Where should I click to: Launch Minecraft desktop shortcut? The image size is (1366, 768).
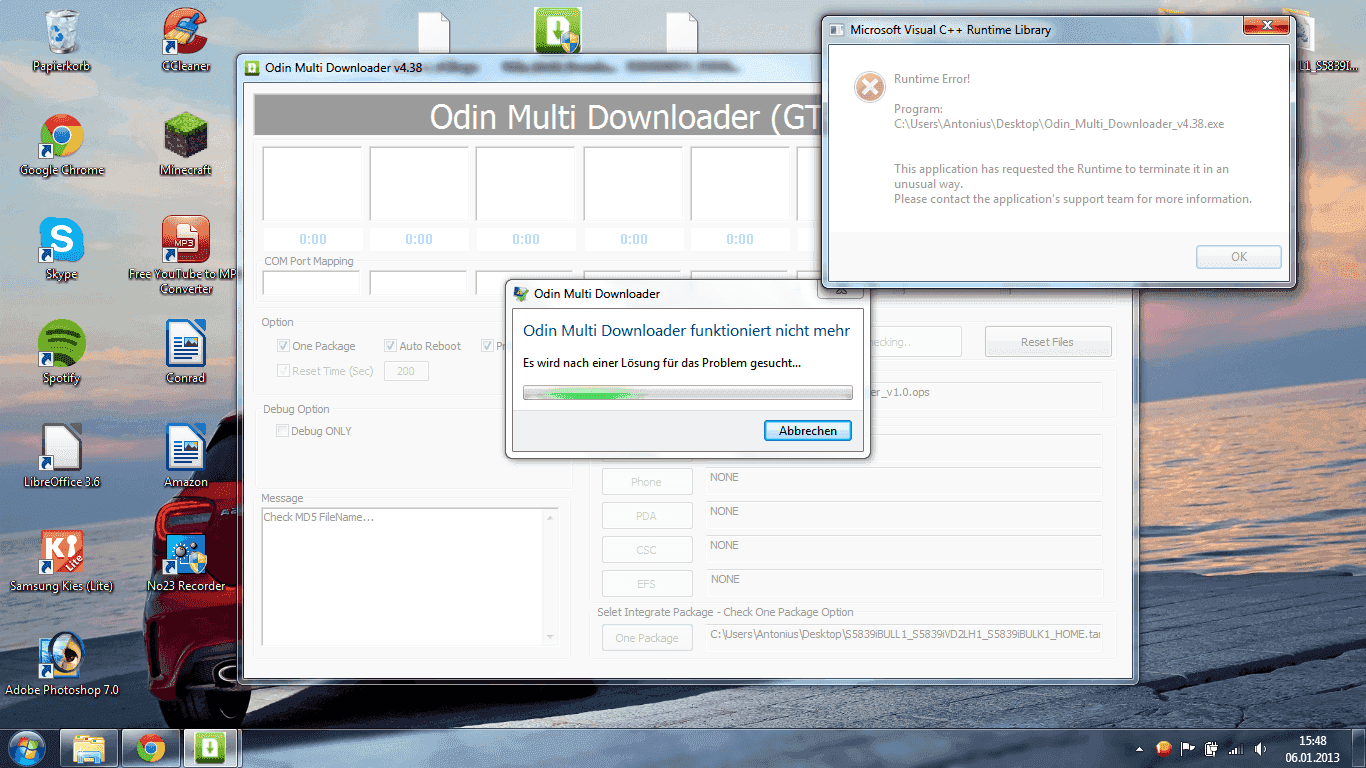coord(186,145)
